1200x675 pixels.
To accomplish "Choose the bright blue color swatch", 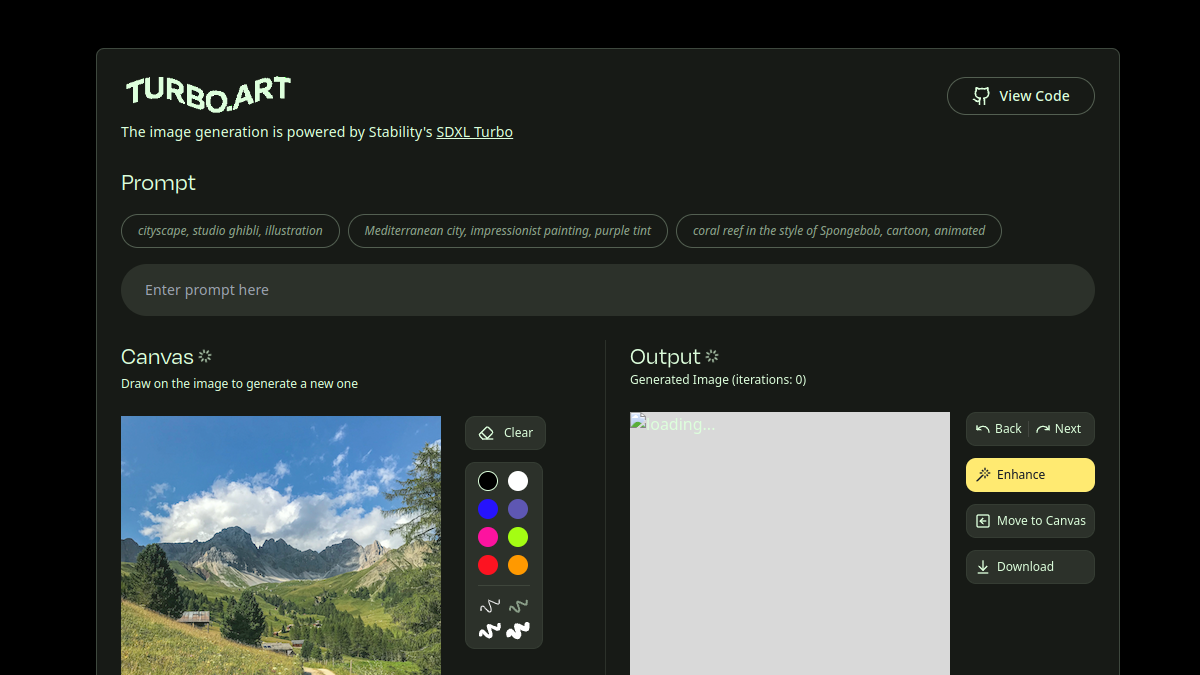I will point(488,509).
